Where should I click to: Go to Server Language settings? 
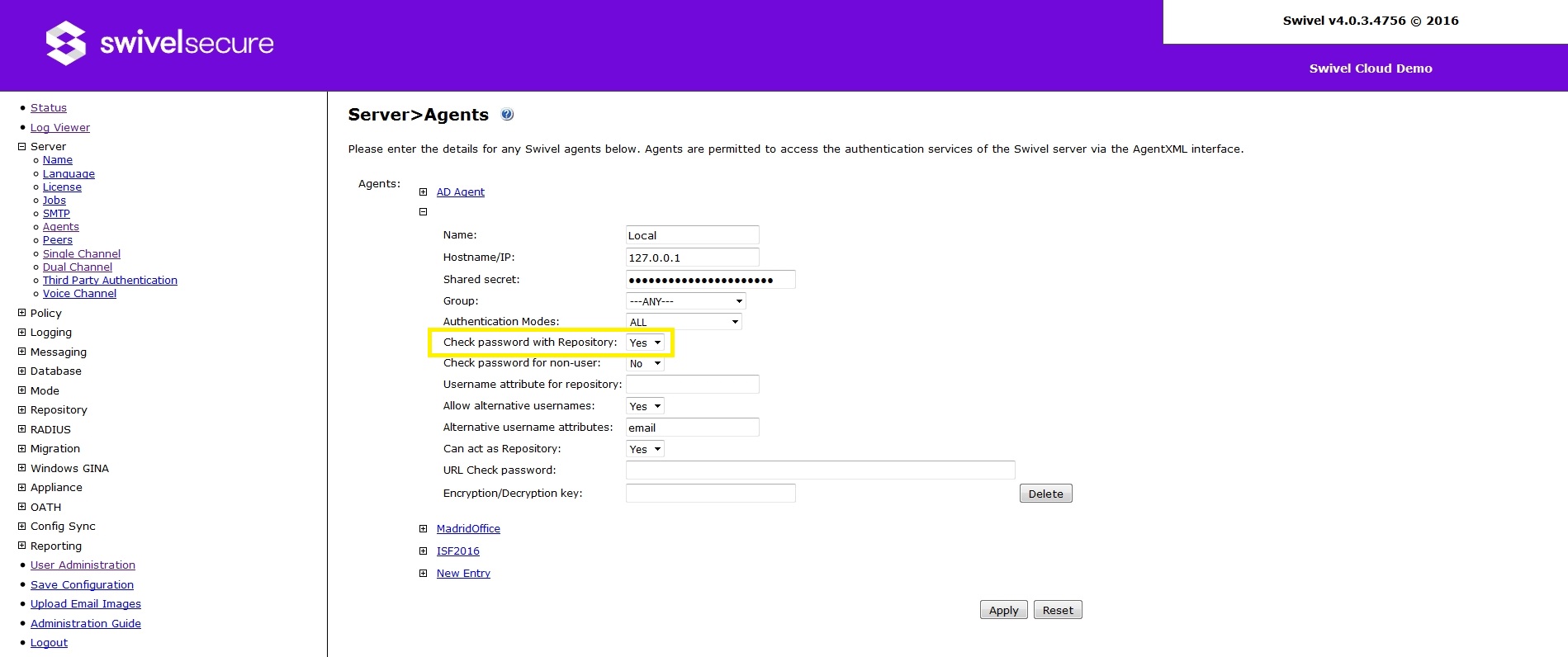pyautogui.click(x=69, y=174)
